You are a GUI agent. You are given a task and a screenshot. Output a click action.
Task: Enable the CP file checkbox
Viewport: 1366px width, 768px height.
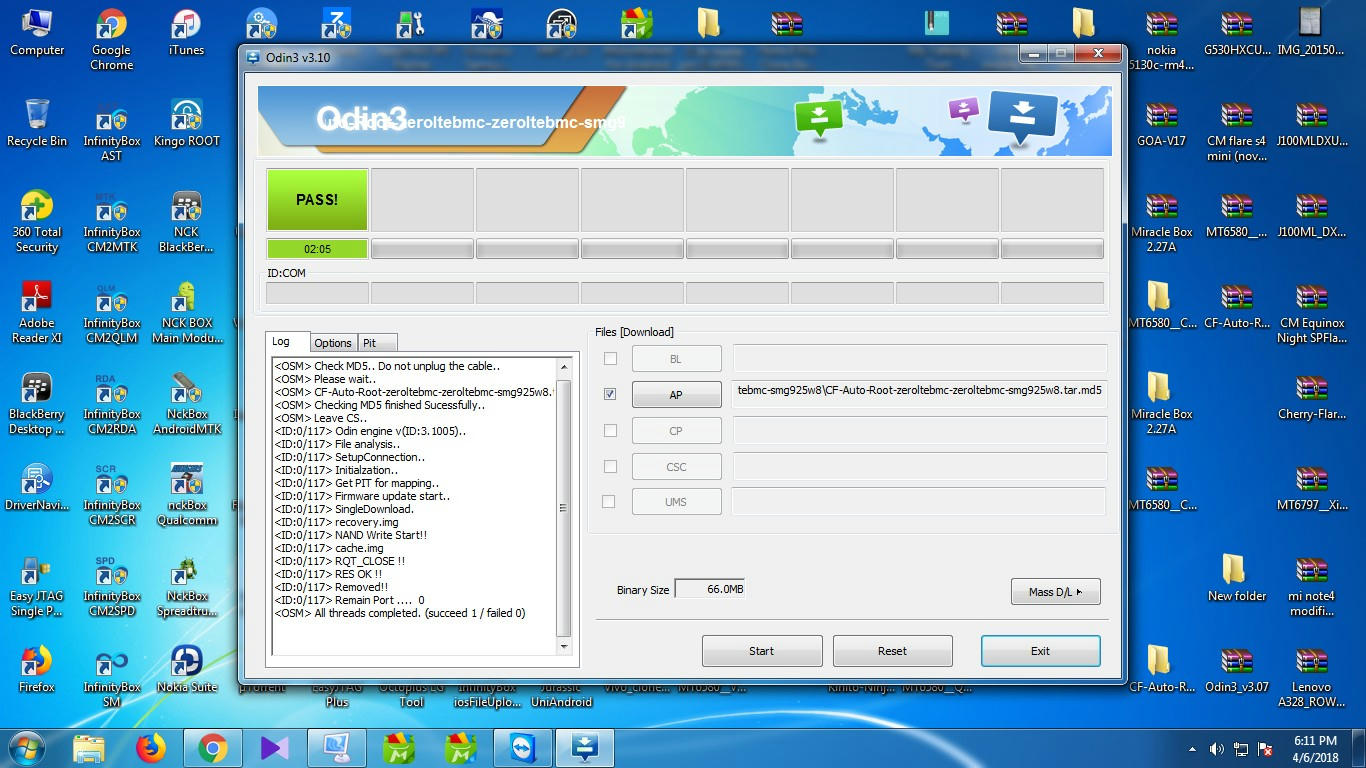(x=610, y=430)
